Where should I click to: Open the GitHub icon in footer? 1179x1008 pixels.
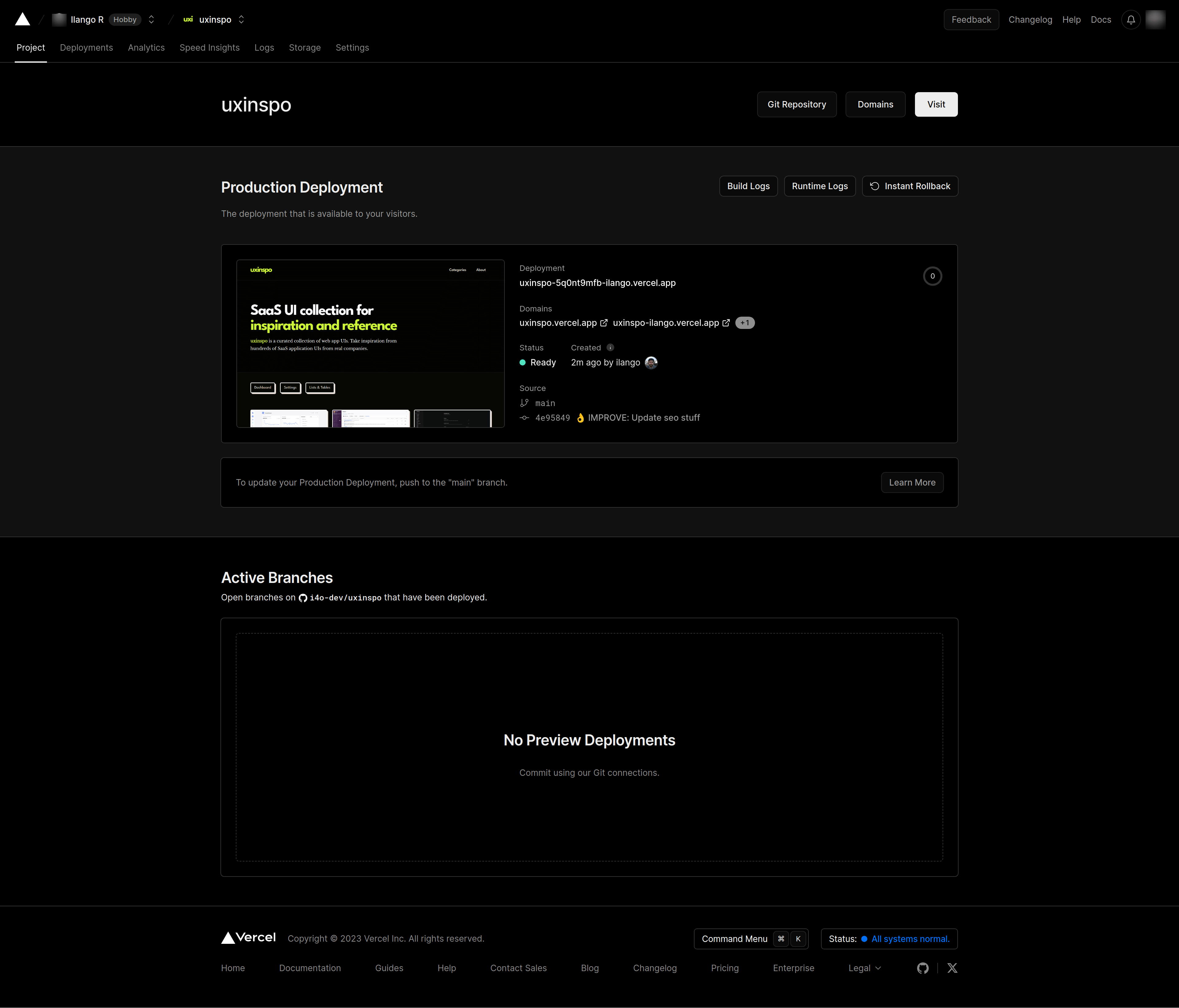point(923,968)
